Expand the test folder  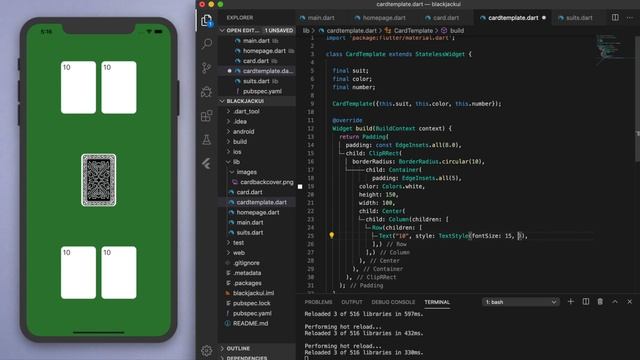point(257,242)
